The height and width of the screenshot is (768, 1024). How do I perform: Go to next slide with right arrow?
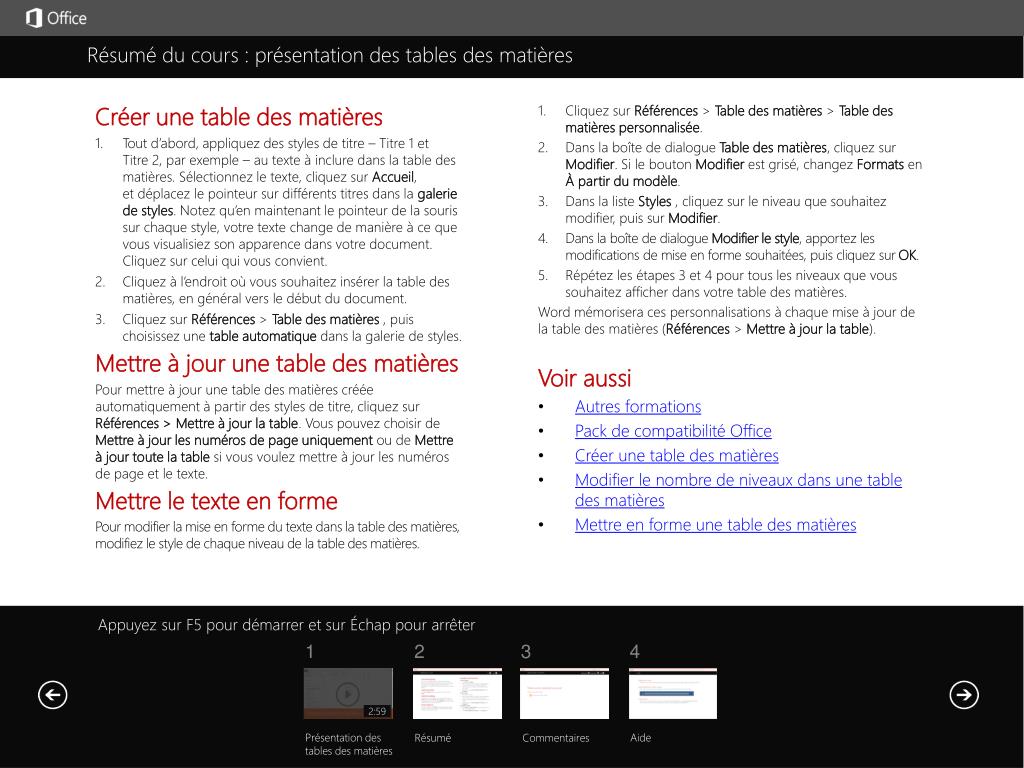[x=964, y=694]
